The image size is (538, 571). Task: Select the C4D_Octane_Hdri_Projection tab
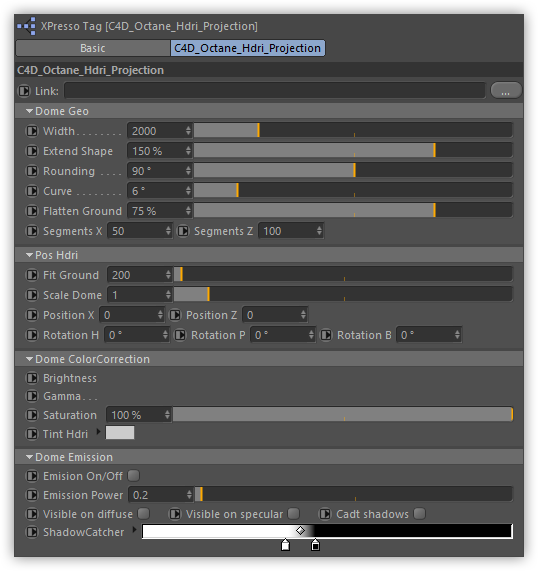click(248, 48)
